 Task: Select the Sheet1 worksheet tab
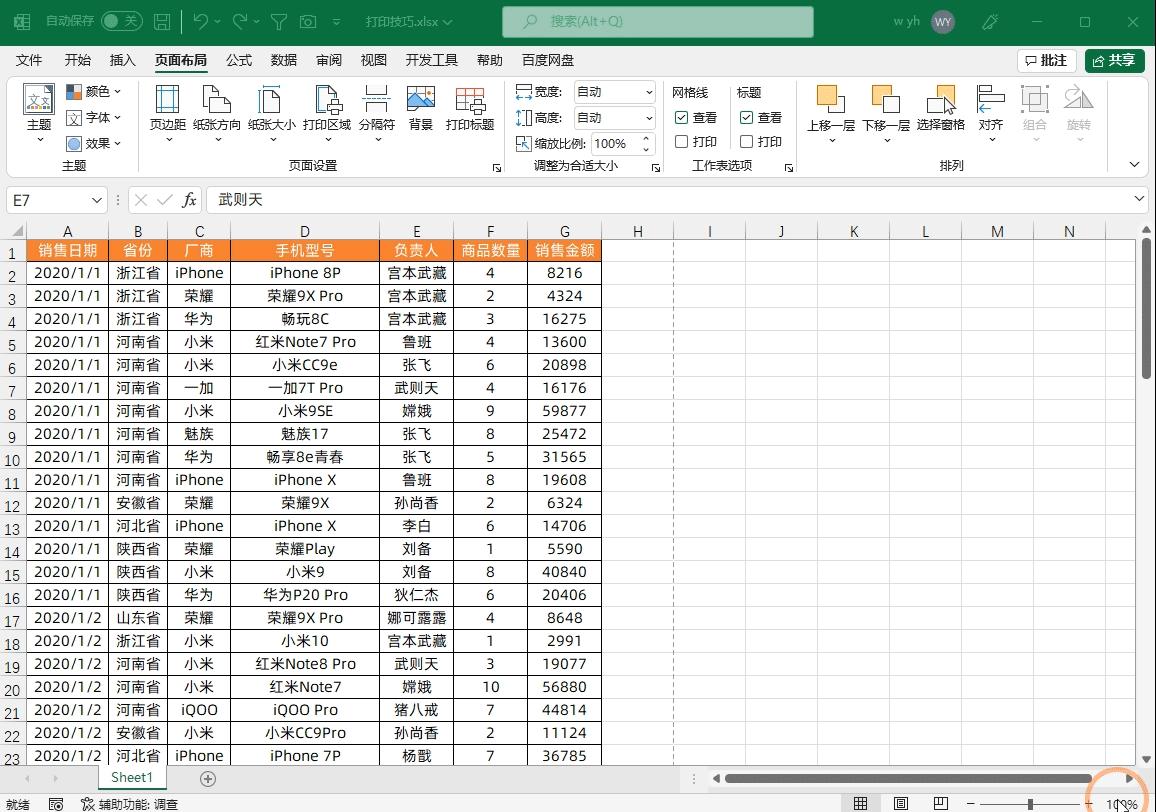[131, 777]
